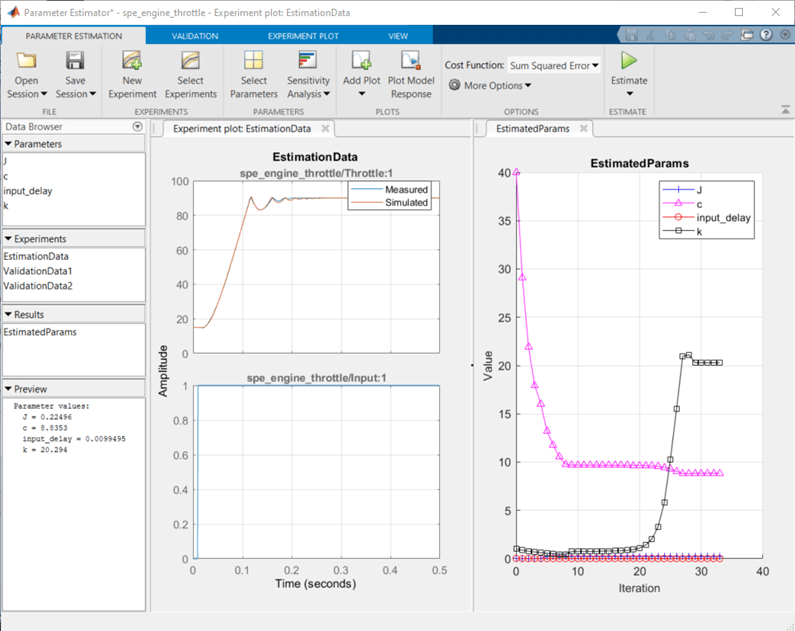
Task: Click the Add Plot icon
Action: pyautogui.click(x=362, y=60)
